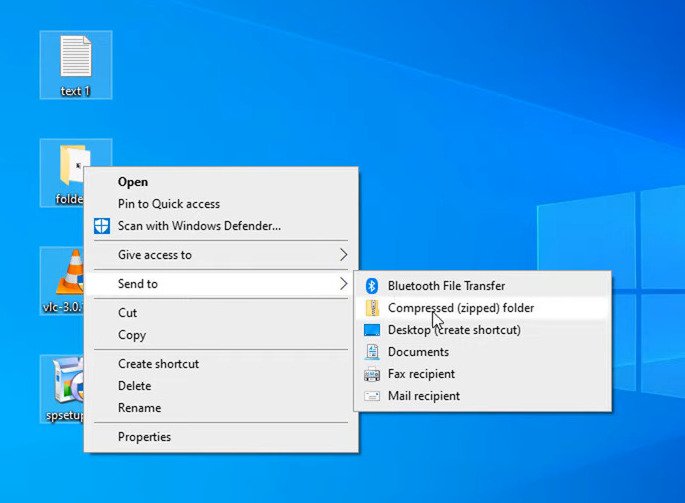The image size is (685, 503).
Task: Click the Windows Defender shield icon
Action: 101,226
